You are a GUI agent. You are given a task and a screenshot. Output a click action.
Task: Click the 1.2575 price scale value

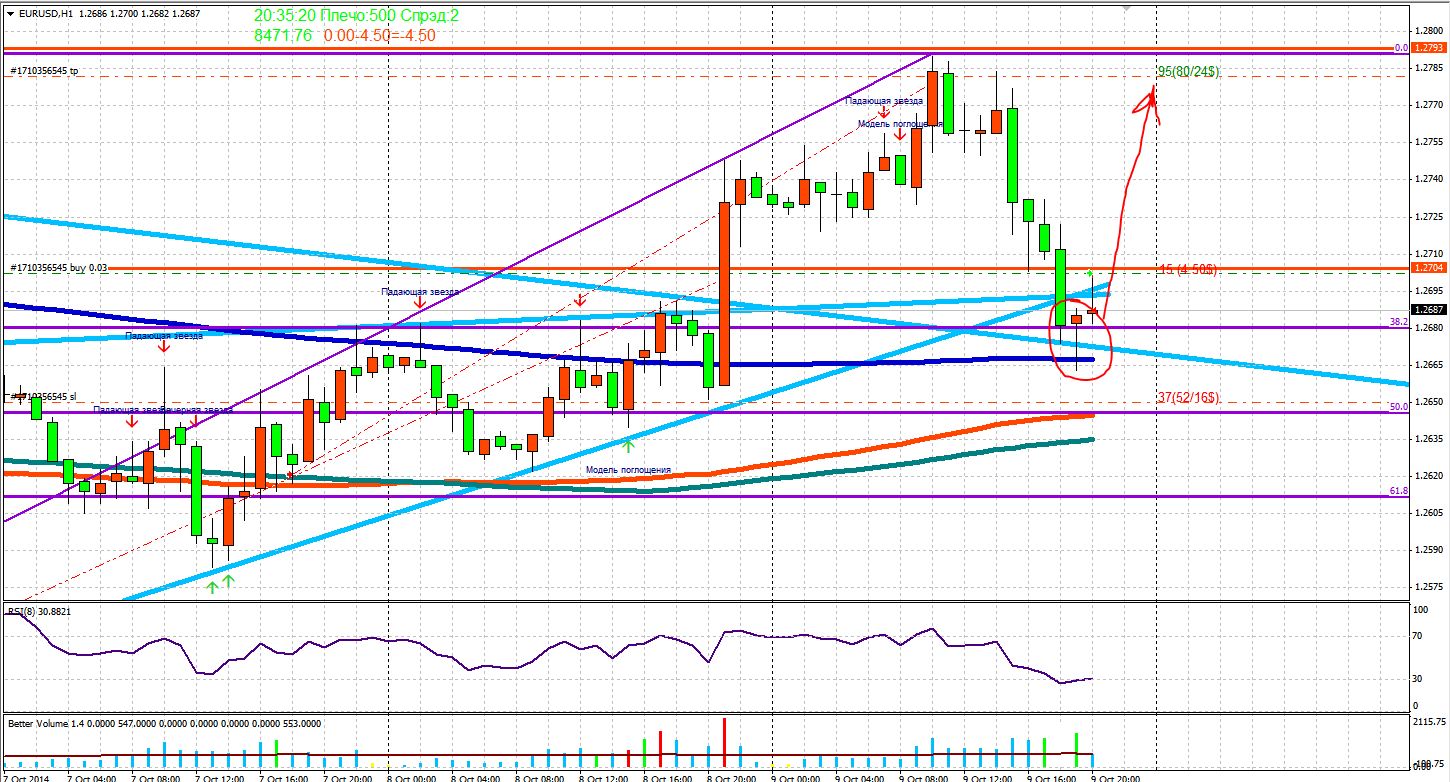coord(1428,587)
